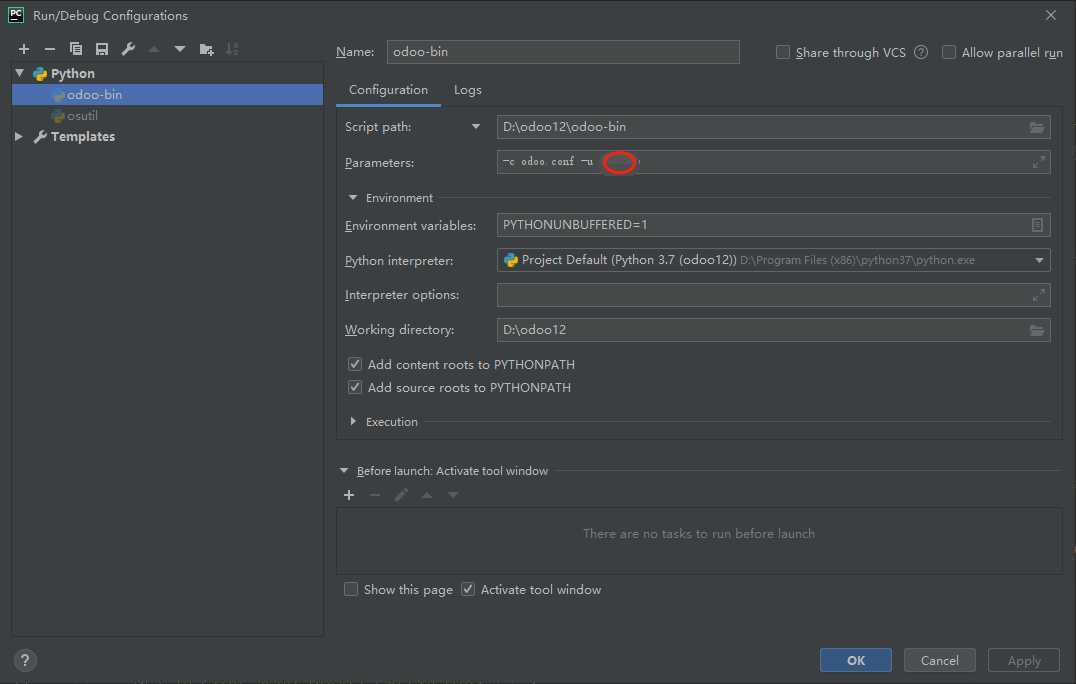Image resolution: width=1076 pixels, height=684 pixels.
Task: Open the environment variables editor icon
Action: pos(1037,225)
